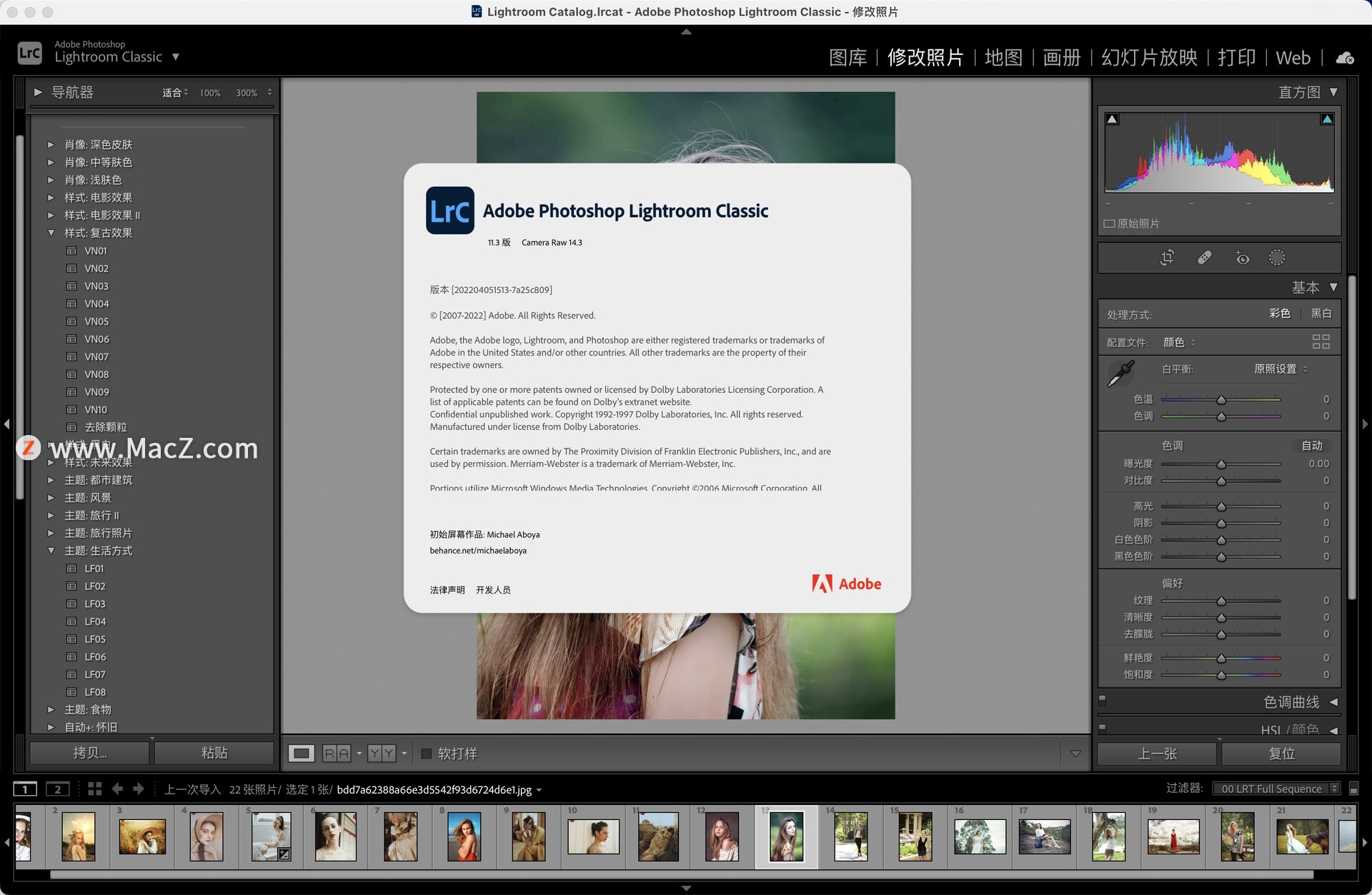Open second window display button 2

58,789
